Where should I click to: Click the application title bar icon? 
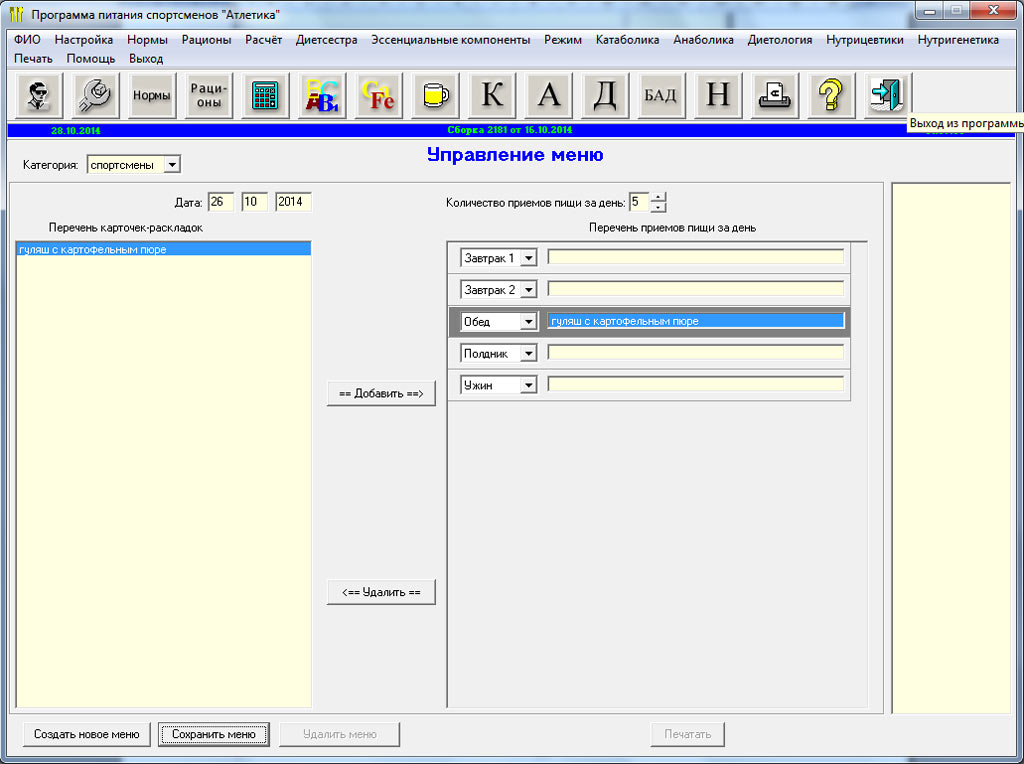(17, 14)
